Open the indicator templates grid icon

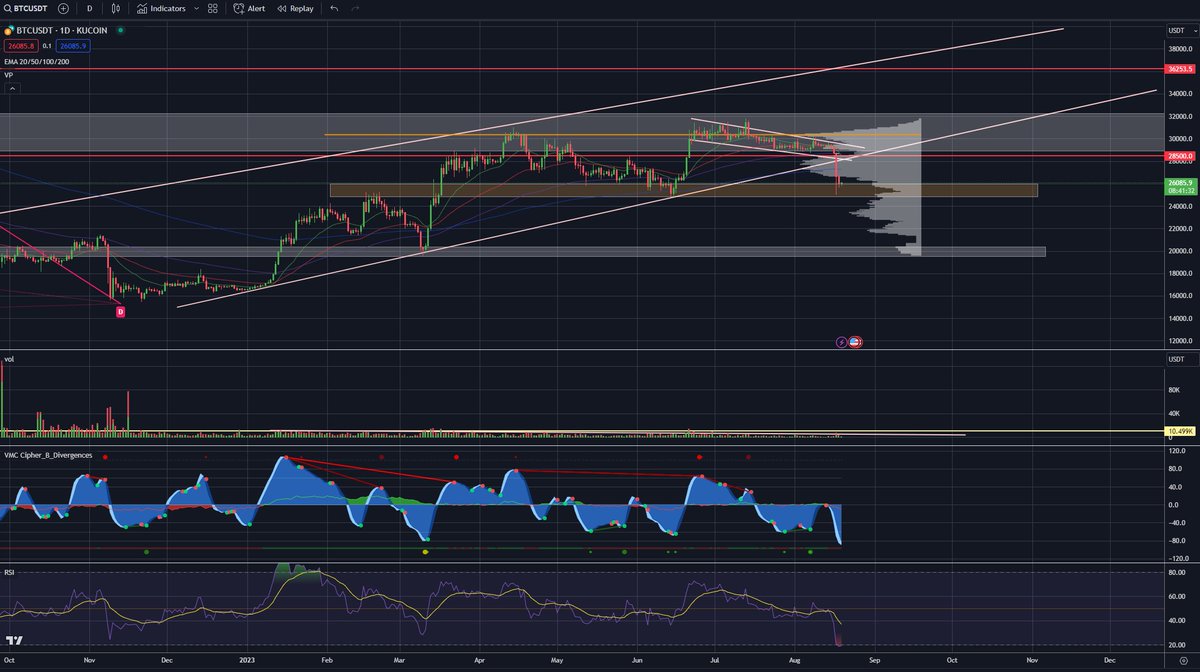(x=212, y=8)
